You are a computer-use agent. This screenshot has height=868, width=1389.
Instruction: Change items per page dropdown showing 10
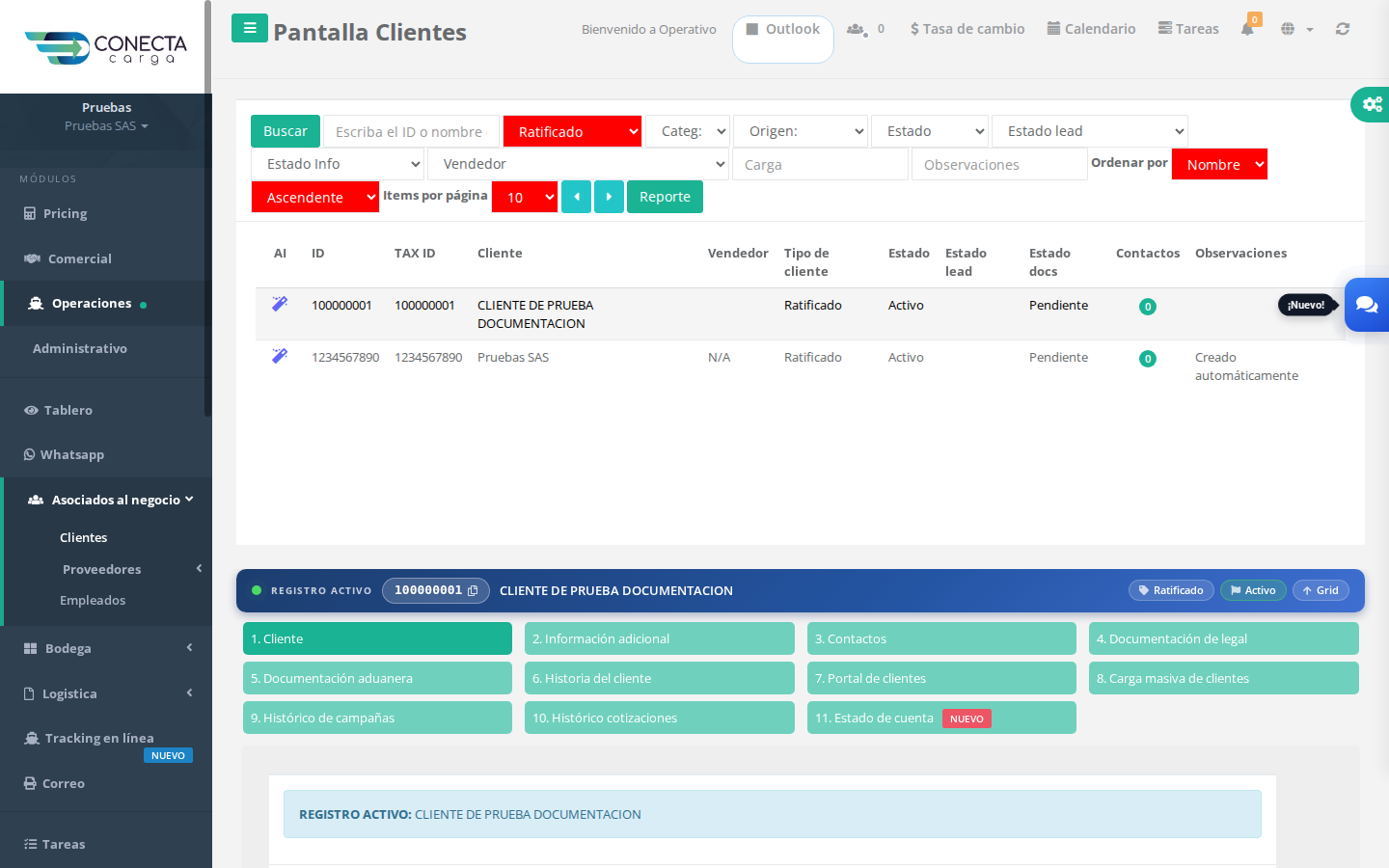pyautogui.click(x=525, y=197)
